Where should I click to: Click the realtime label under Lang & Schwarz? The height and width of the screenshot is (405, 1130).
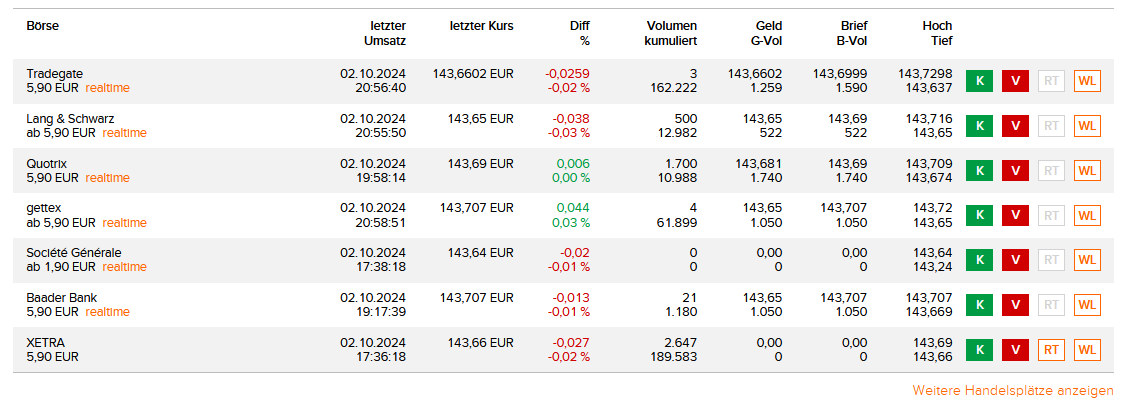[124, 133]
